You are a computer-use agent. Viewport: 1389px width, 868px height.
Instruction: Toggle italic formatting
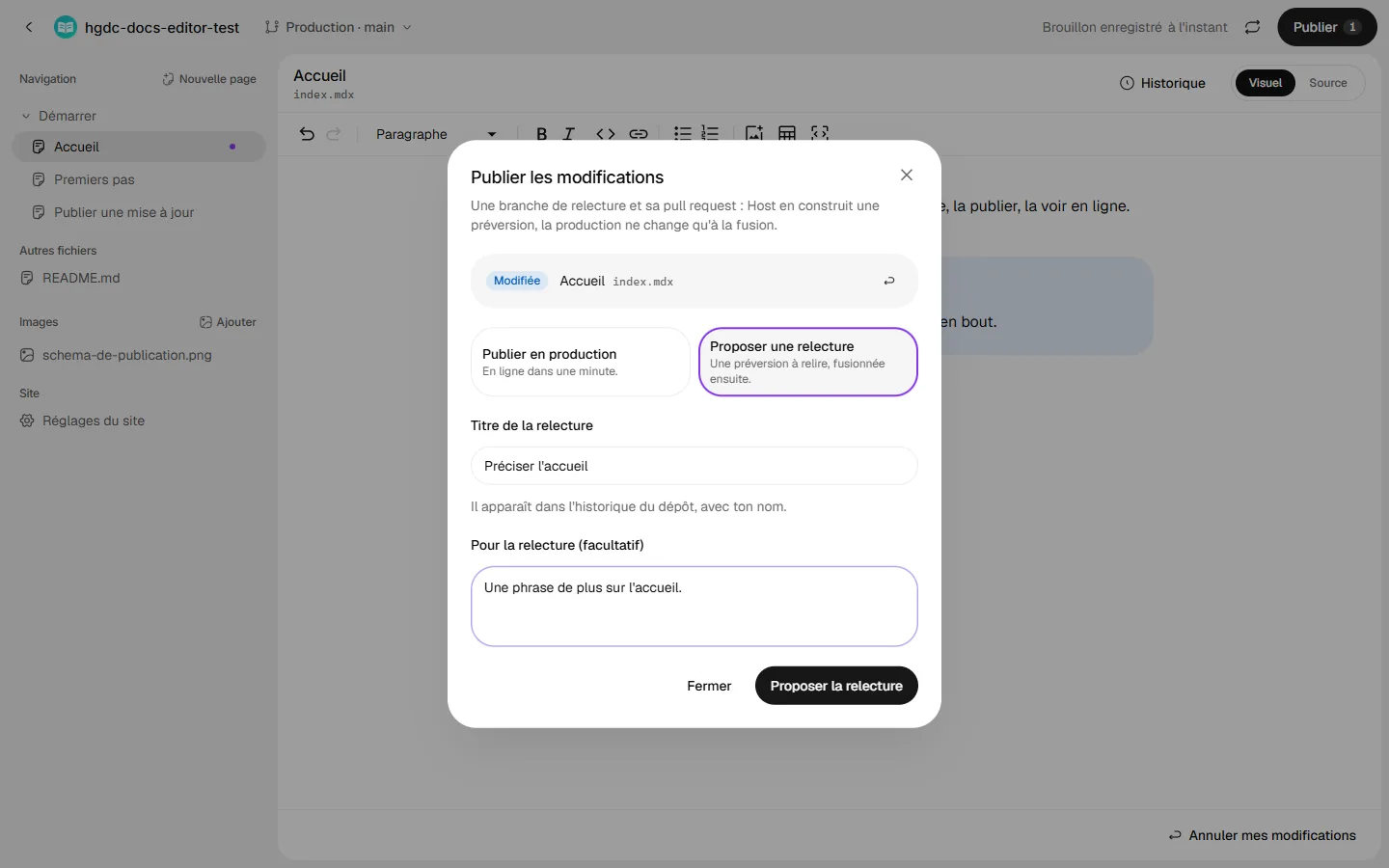coord(569,134)
